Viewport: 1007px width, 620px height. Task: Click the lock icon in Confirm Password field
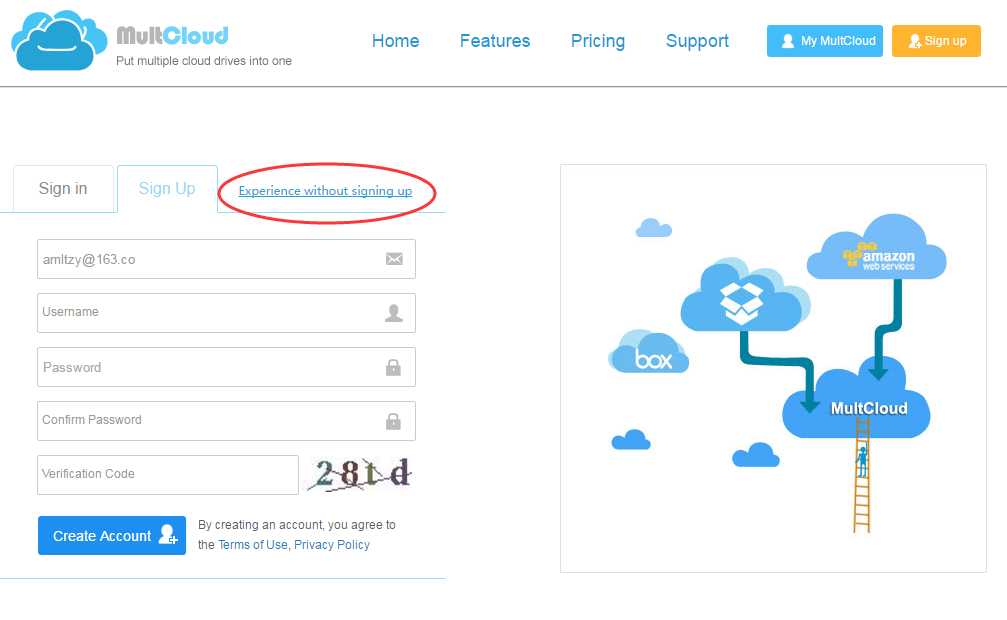click(393, 421)
